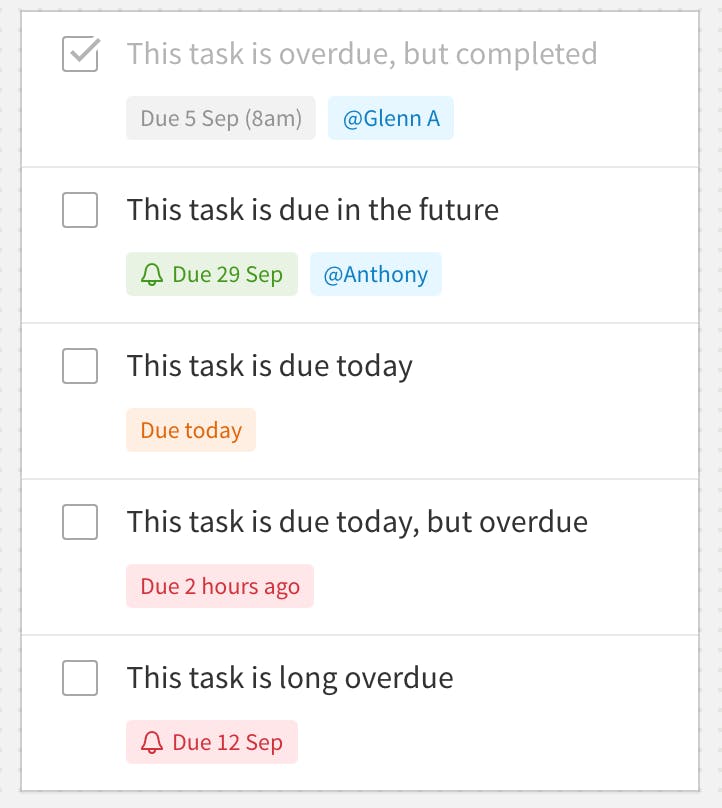722x808 pixels.
Task: Click the red bell icon on Due 12 Sep
Action: pyautogui.click(x=152, y=743)
